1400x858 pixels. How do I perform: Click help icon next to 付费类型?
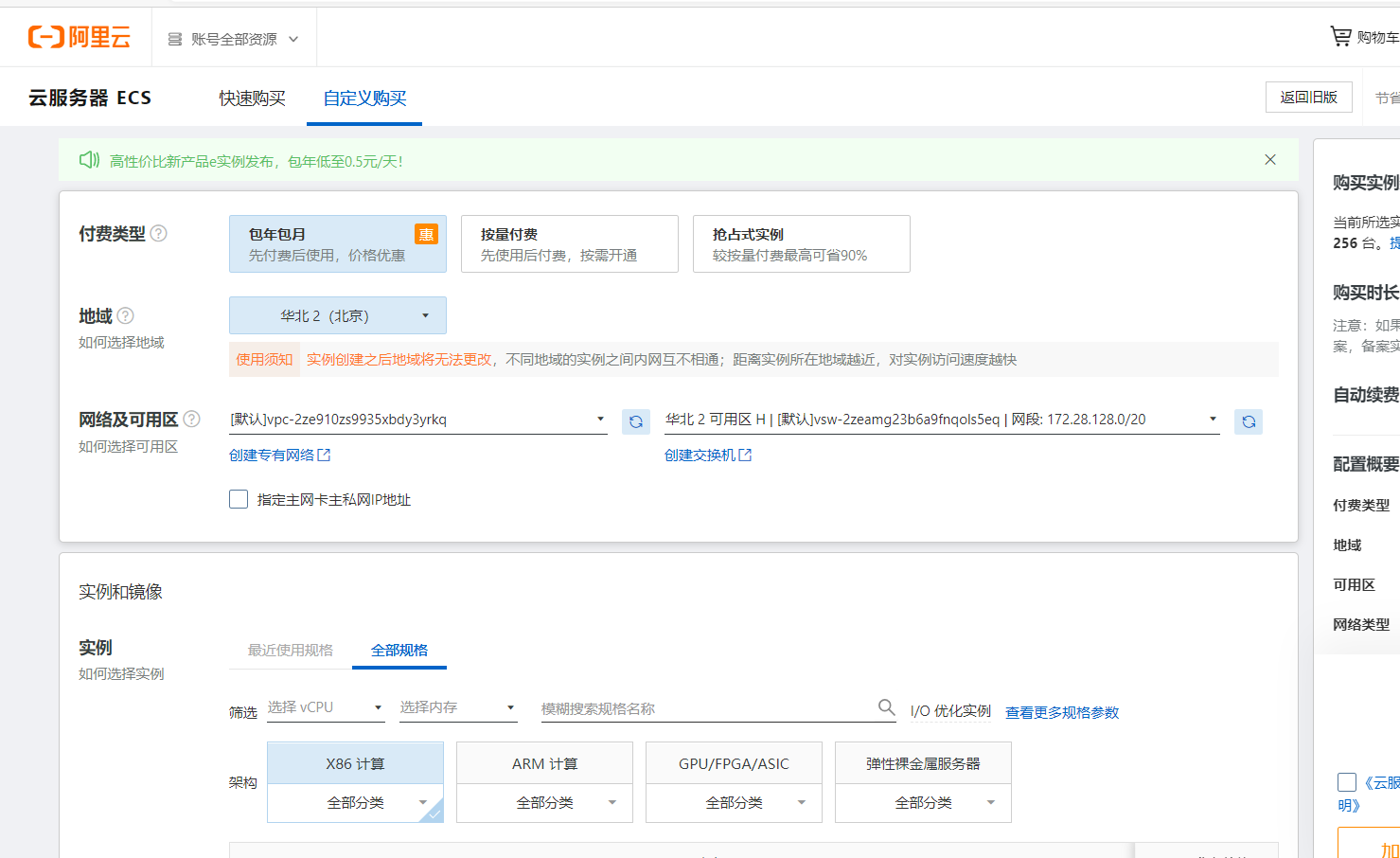coord(159,233)
